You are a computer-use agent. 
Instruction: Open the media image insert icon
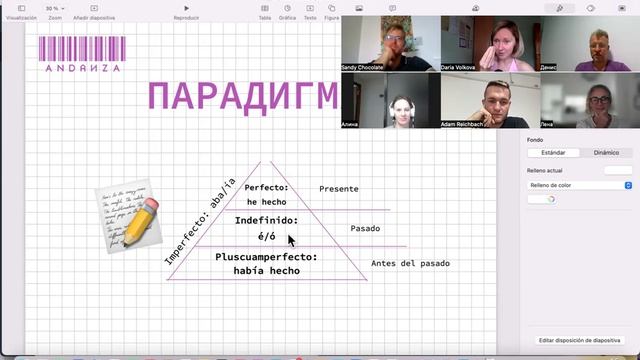pos(359,9)
